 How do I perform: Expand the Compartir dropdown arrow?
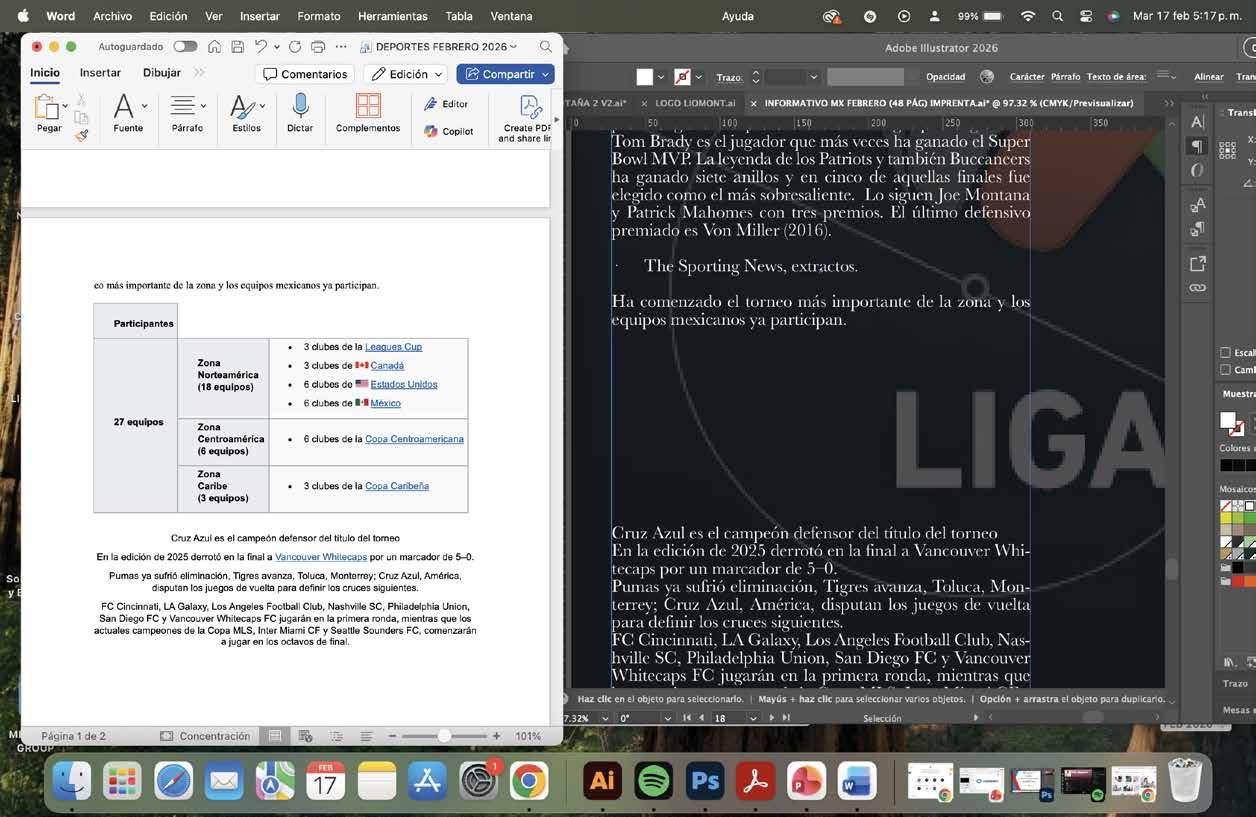[x=546, y=74]
